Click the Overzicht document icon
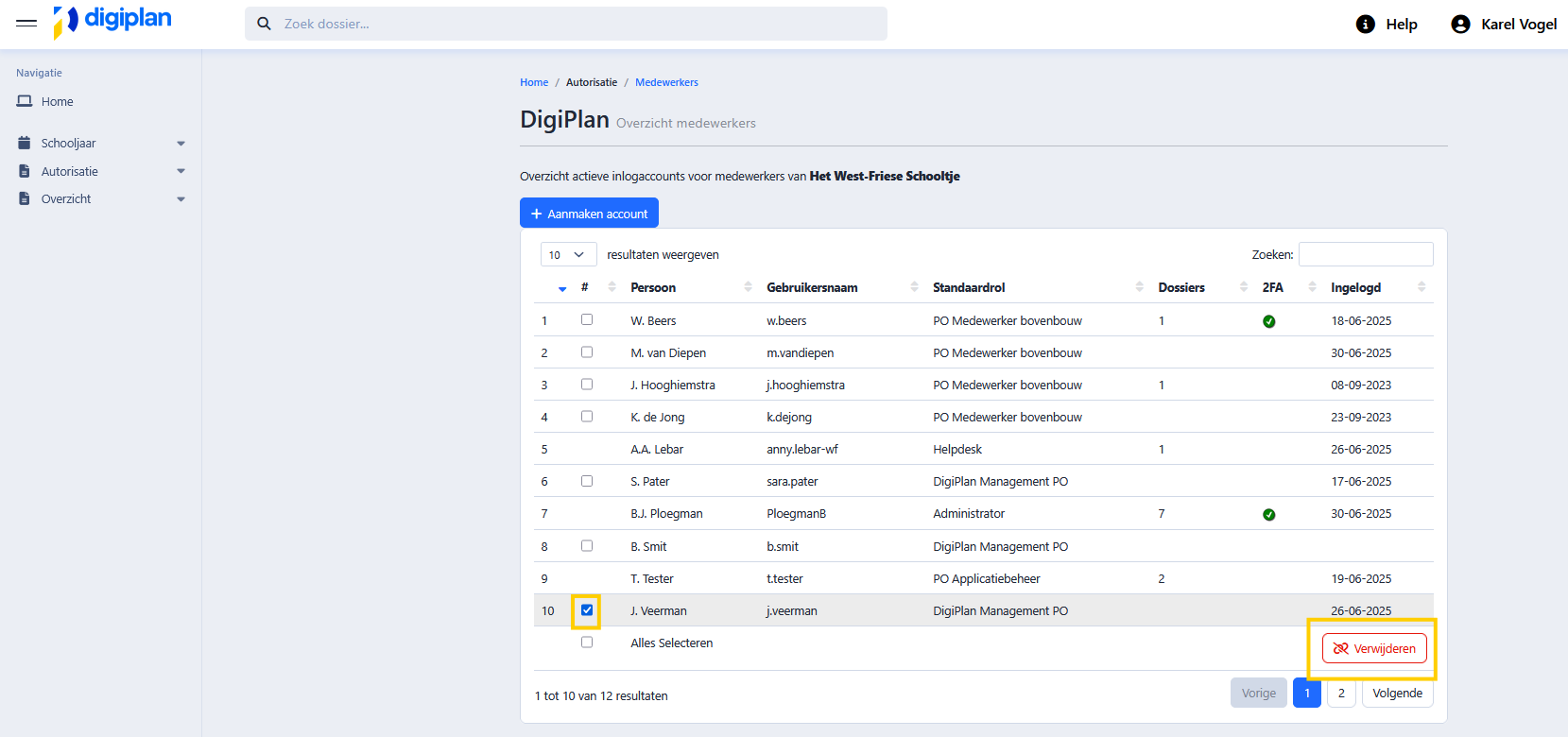The height and width of the screenshot is (737, 1568). pos(25,198)
